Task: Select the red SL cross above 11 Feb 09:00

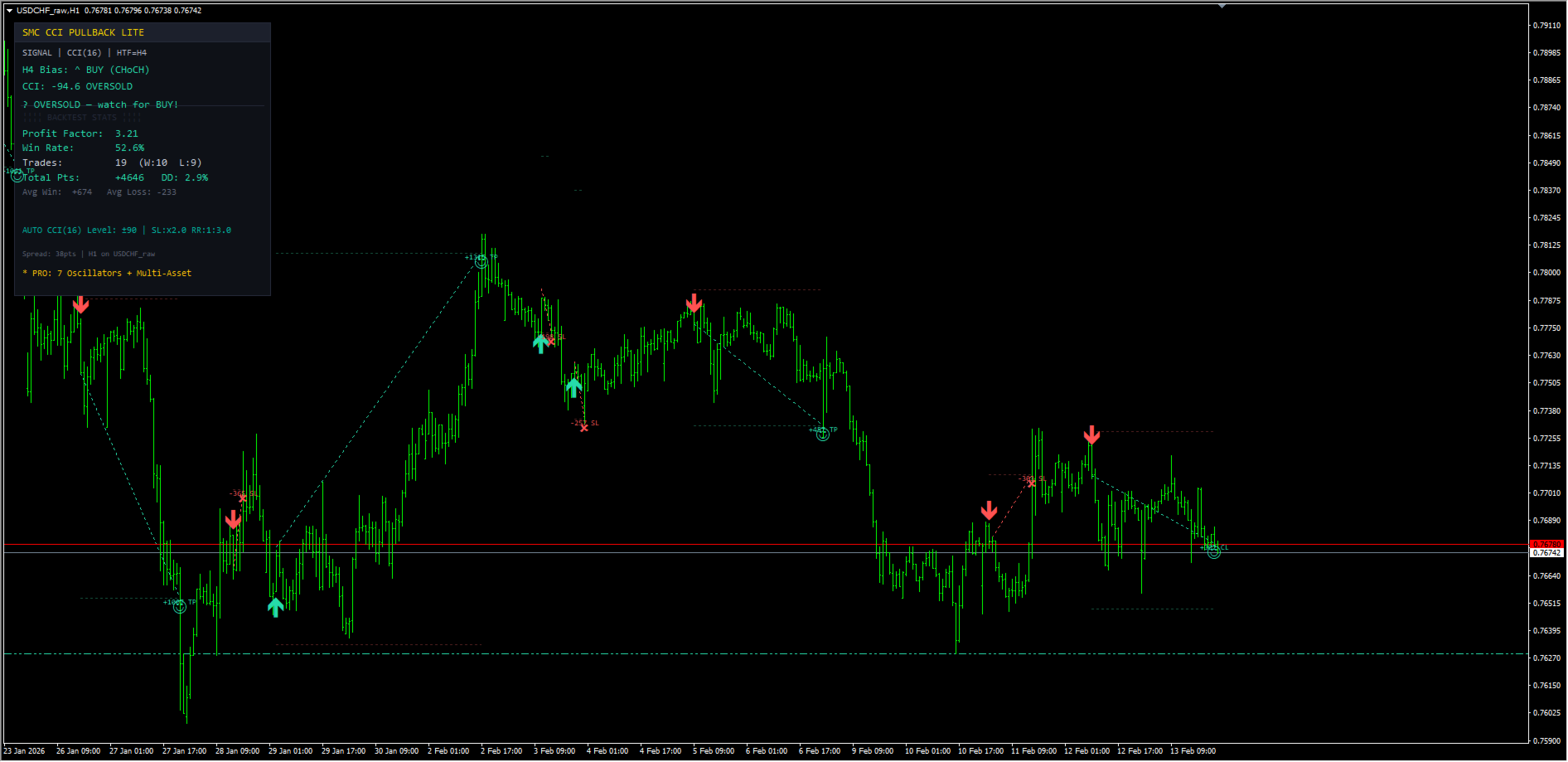Action: pos(1032,483)
